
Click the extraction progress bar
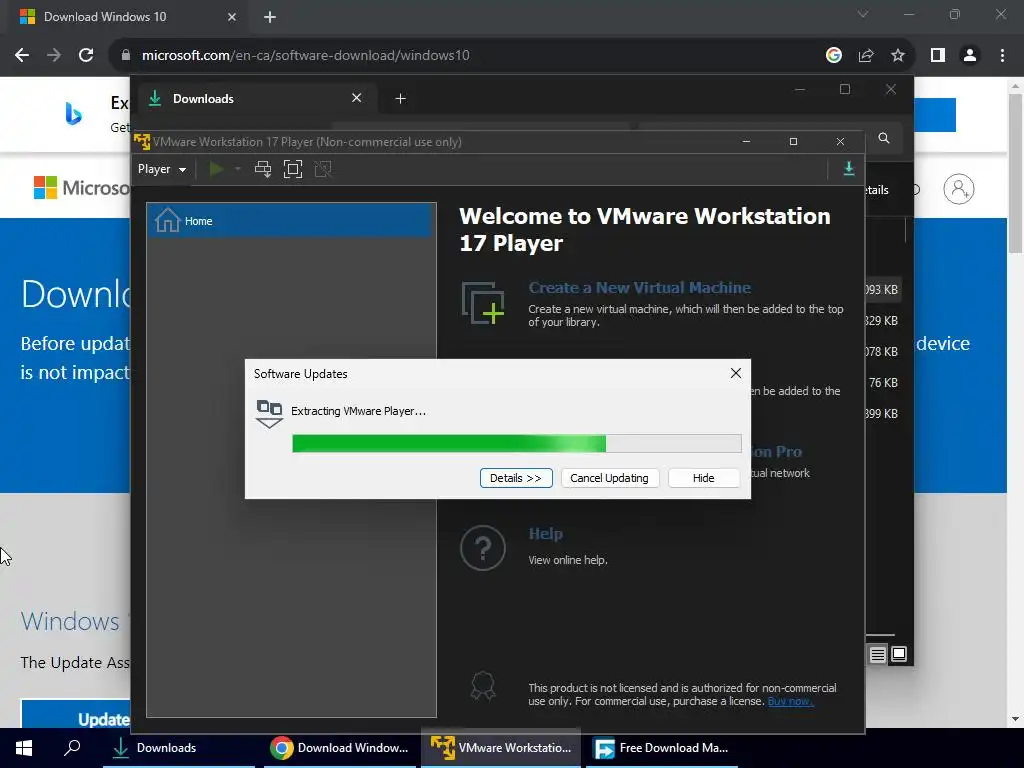tap(517, 443)
